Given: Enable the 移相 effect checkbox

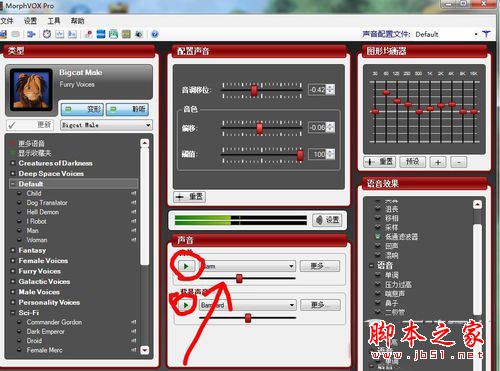Looking at the screenshot, I should 378,218.
